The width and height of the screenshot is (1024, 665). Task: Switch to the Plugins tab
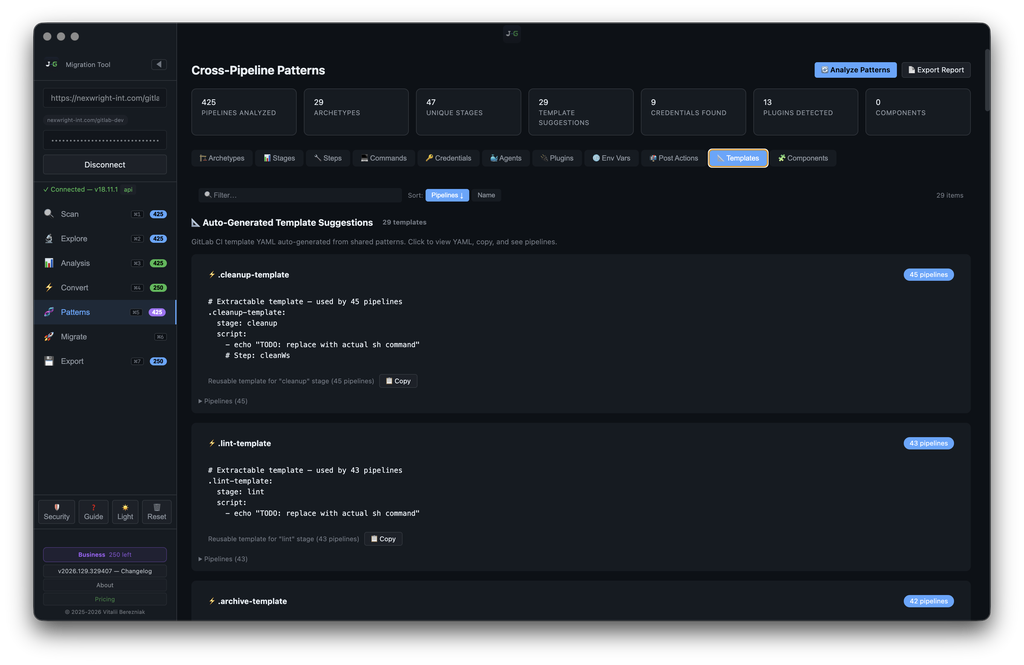[x=557, y=158]
